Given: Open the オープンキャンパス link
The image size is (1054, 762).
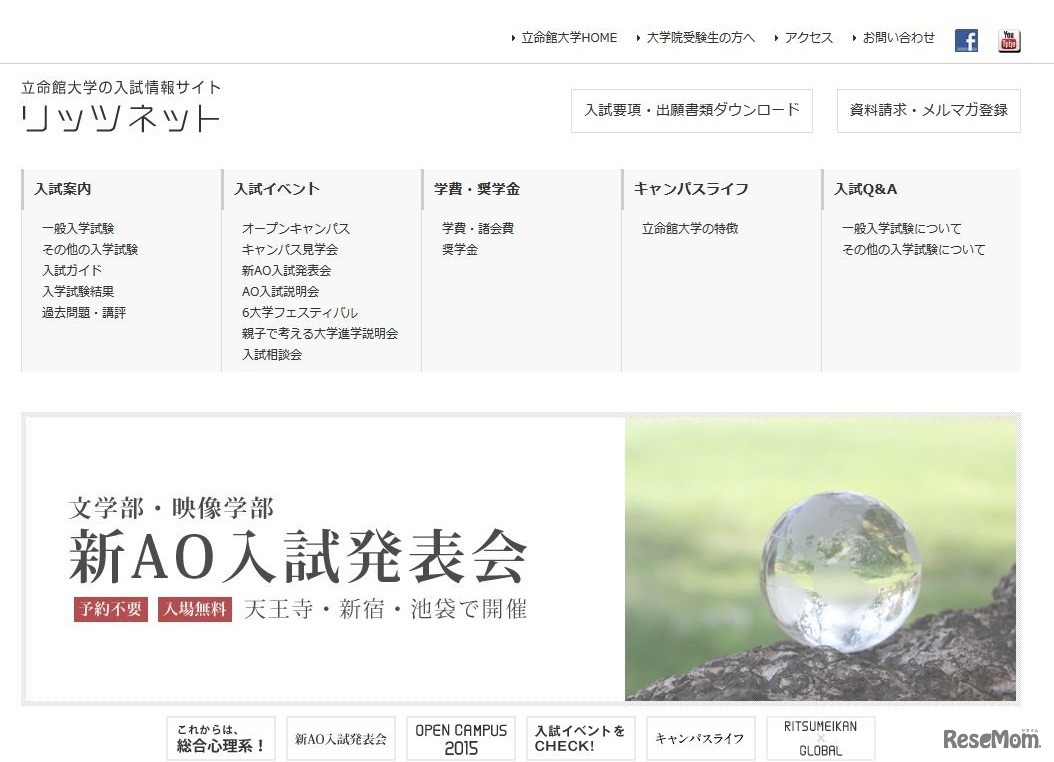Looking at the screenshot, I should [x=296, y=228].
